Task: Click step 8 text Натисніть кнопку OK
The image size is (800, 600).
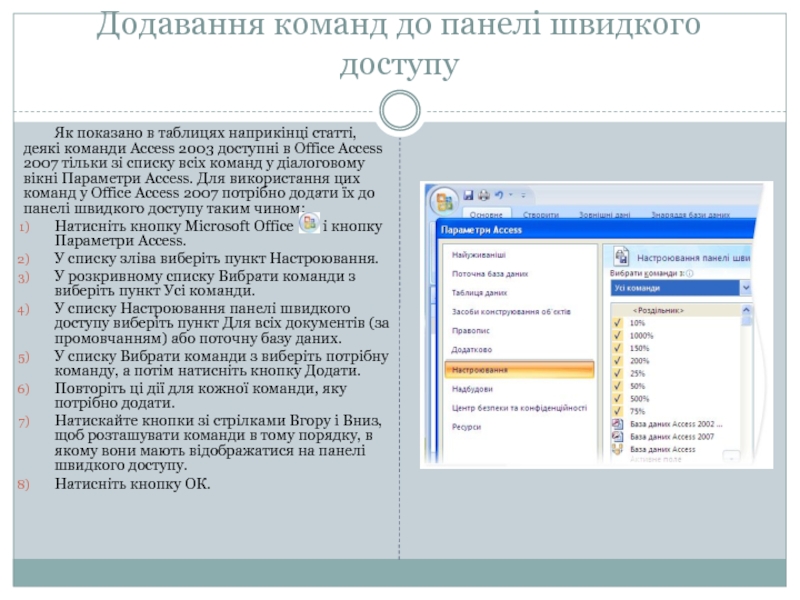Action: click(133, 484)
